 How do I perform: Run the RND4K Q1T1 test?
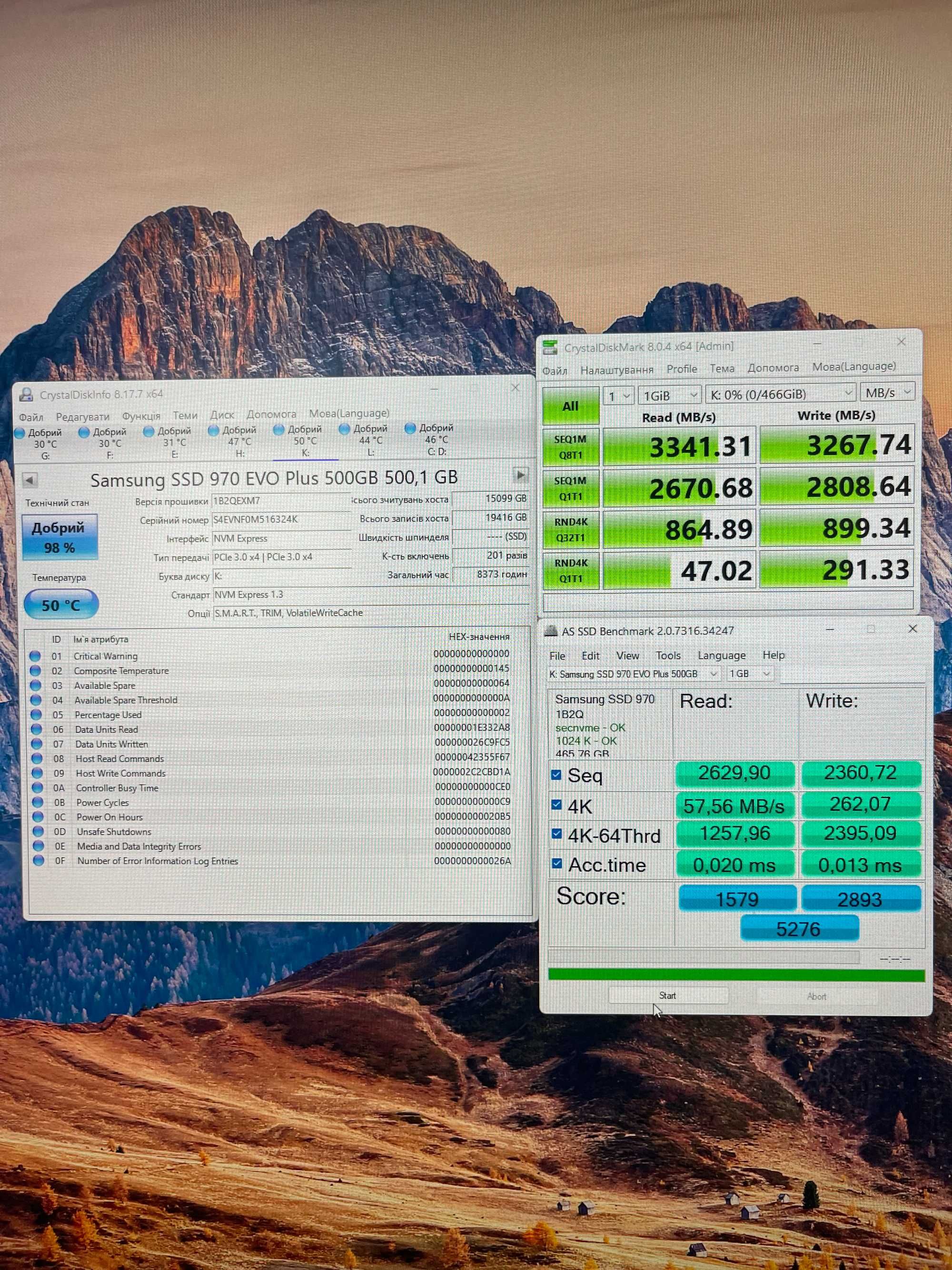pos(571,570)
